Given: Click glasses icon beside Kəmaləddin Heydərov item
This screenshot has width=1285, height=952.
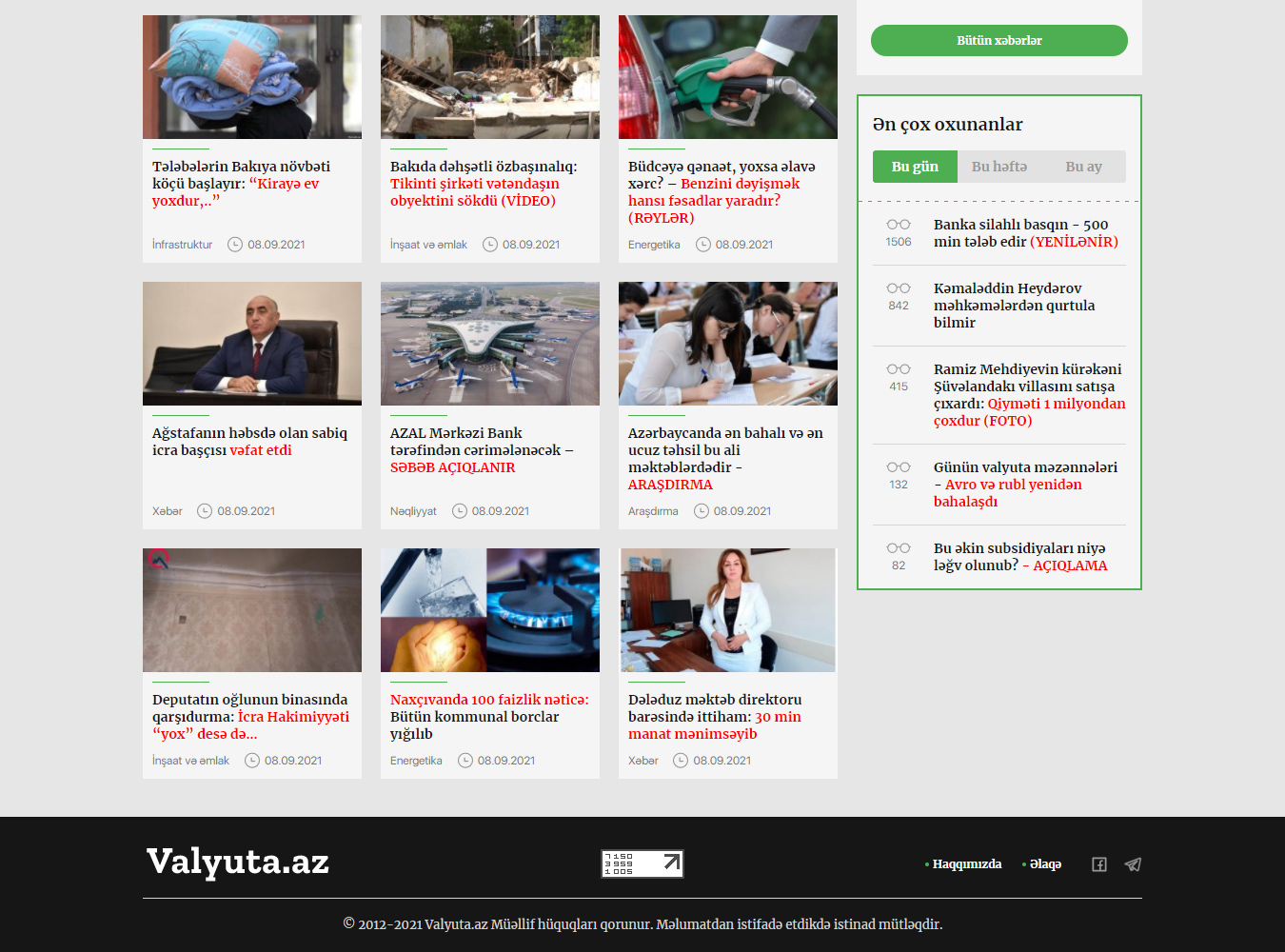Looking at the screenshot, I should [899, 288].
